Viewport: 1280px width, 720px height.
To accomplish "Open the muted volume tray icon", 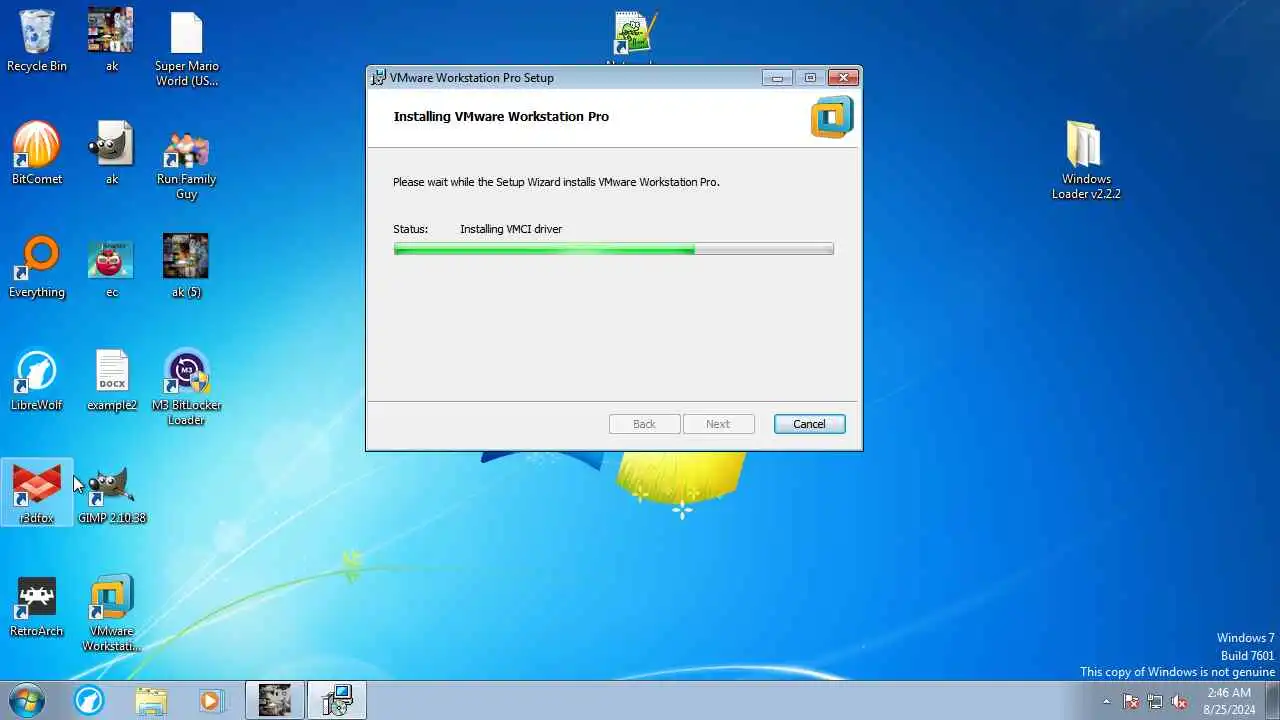I will pyautogui.click(x=1179, y=701).
